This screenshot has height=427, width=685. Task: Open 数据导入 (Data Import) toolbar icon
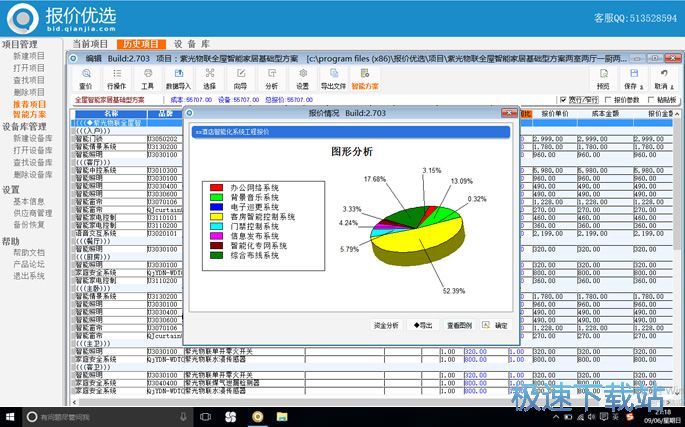(178, 78)
